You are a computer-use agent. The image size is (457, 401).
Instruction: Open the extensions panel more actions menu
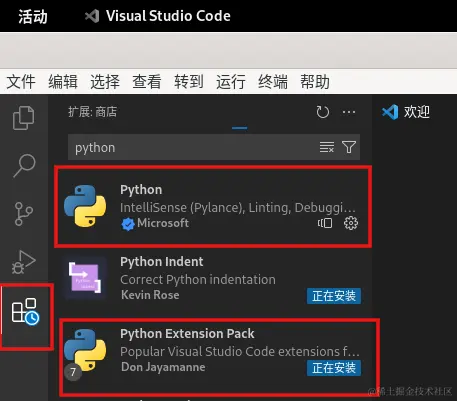click(x=349, y=112)
